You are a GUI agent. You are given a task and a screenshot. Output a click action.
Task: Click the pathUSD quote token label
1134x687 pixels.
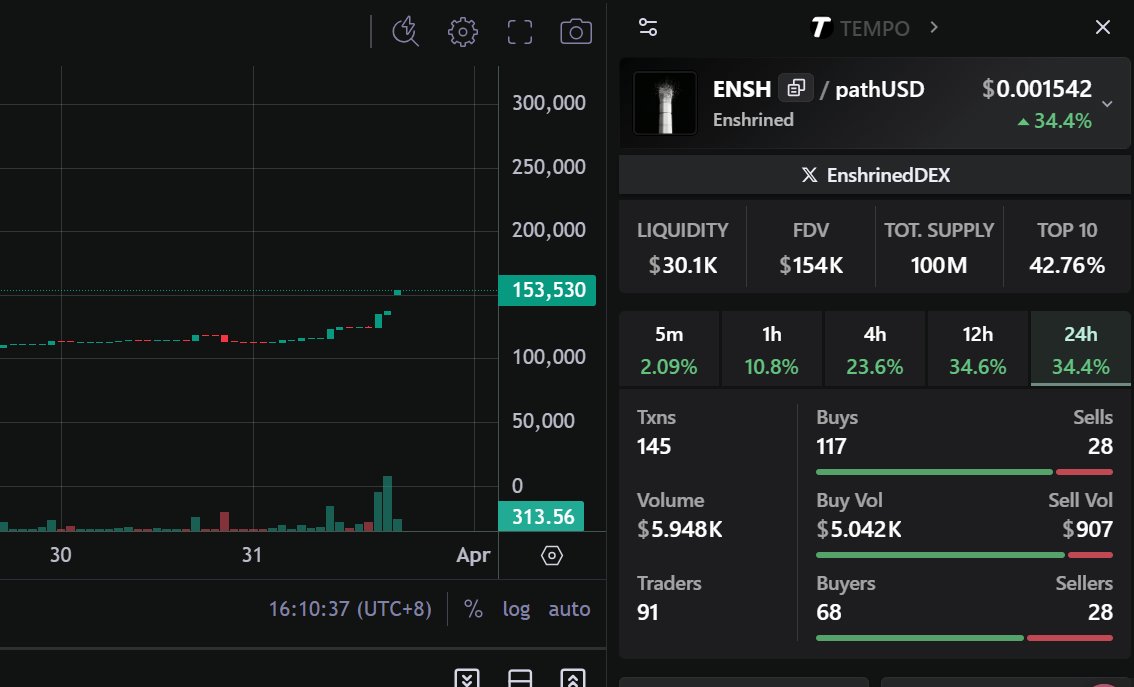(x=879, y=89)
